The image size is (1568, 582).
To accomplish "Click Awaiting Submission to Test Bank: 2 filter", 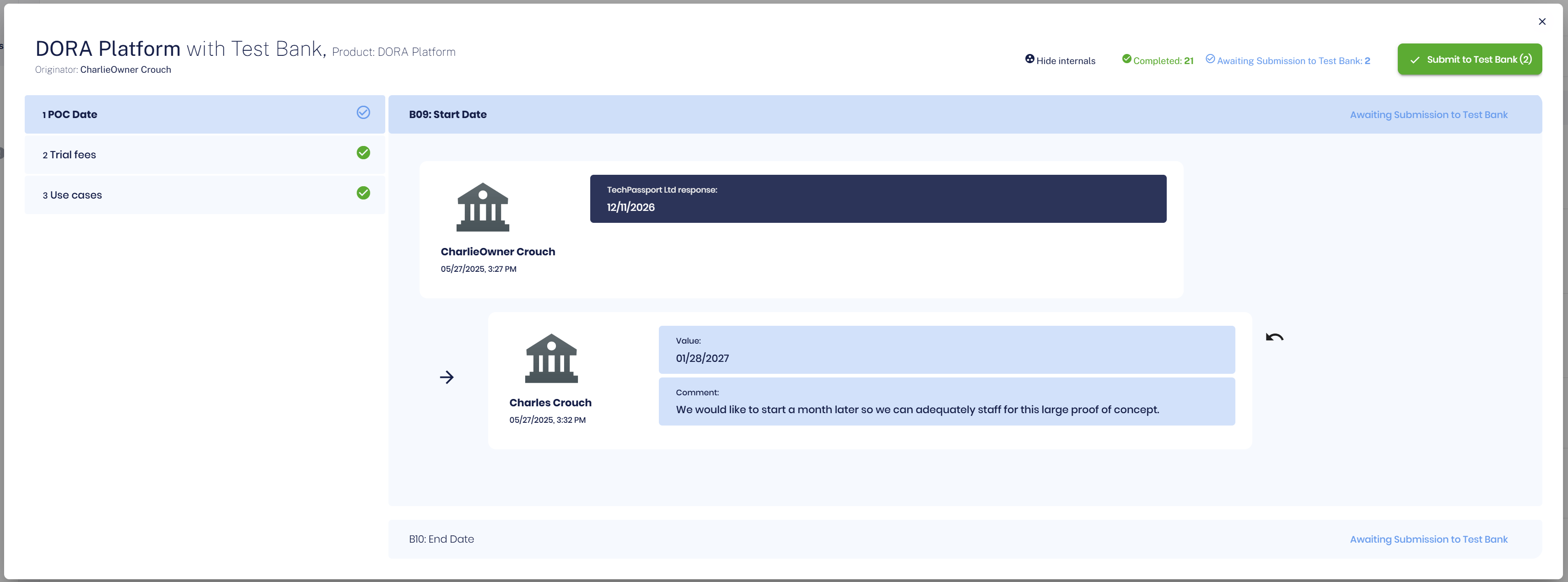I will [x=1293, y=61].
